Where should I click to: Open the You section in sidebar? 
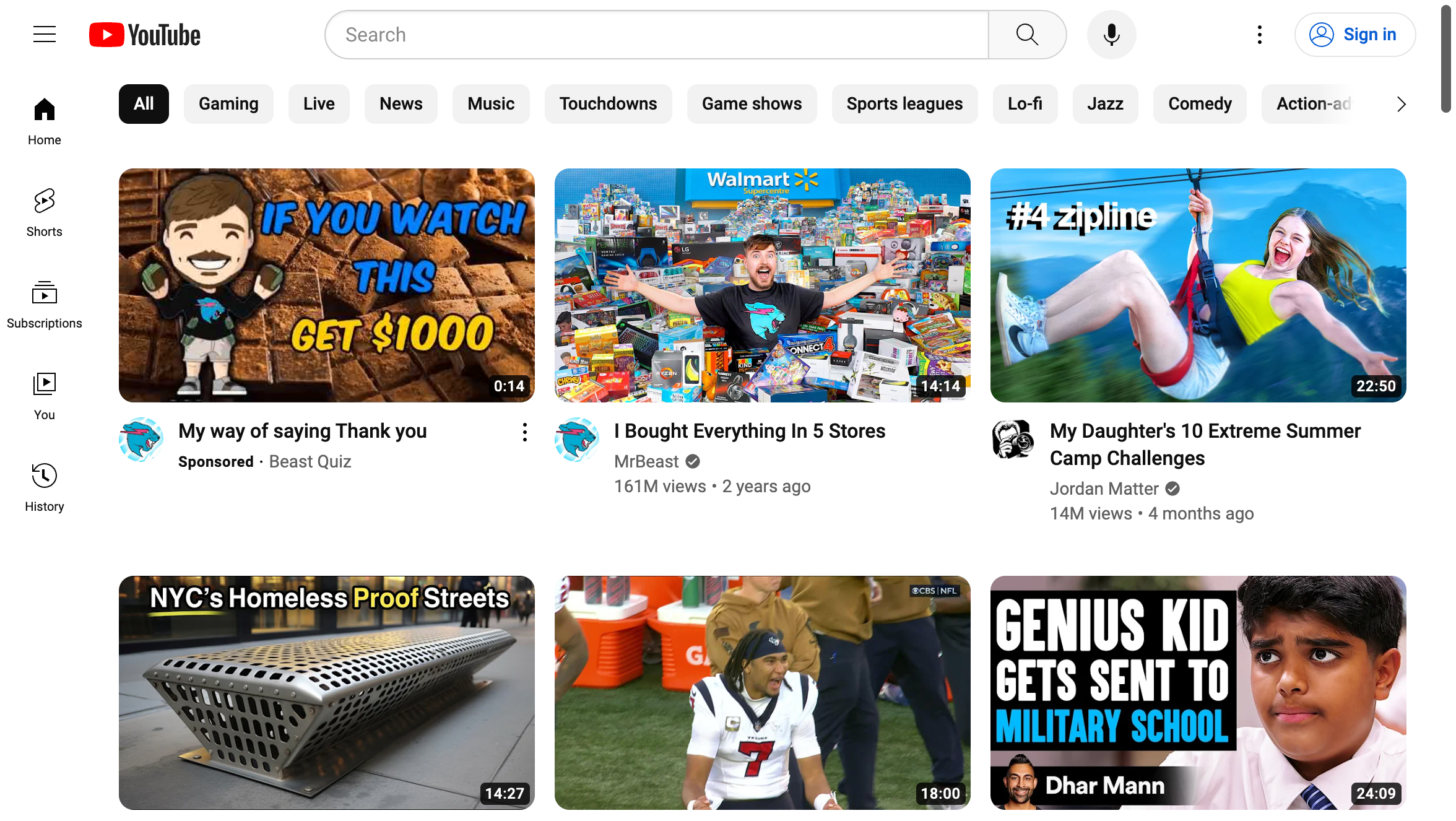click(45, 396)
